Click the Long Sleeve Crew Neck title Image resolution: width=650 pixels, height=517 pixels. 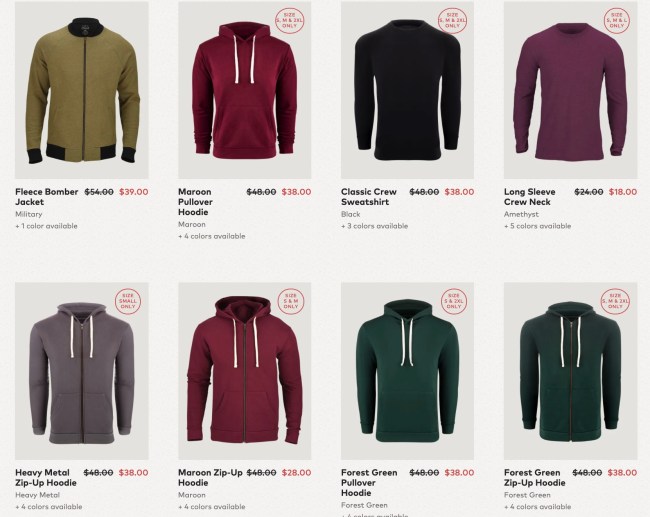pos(529,197)
